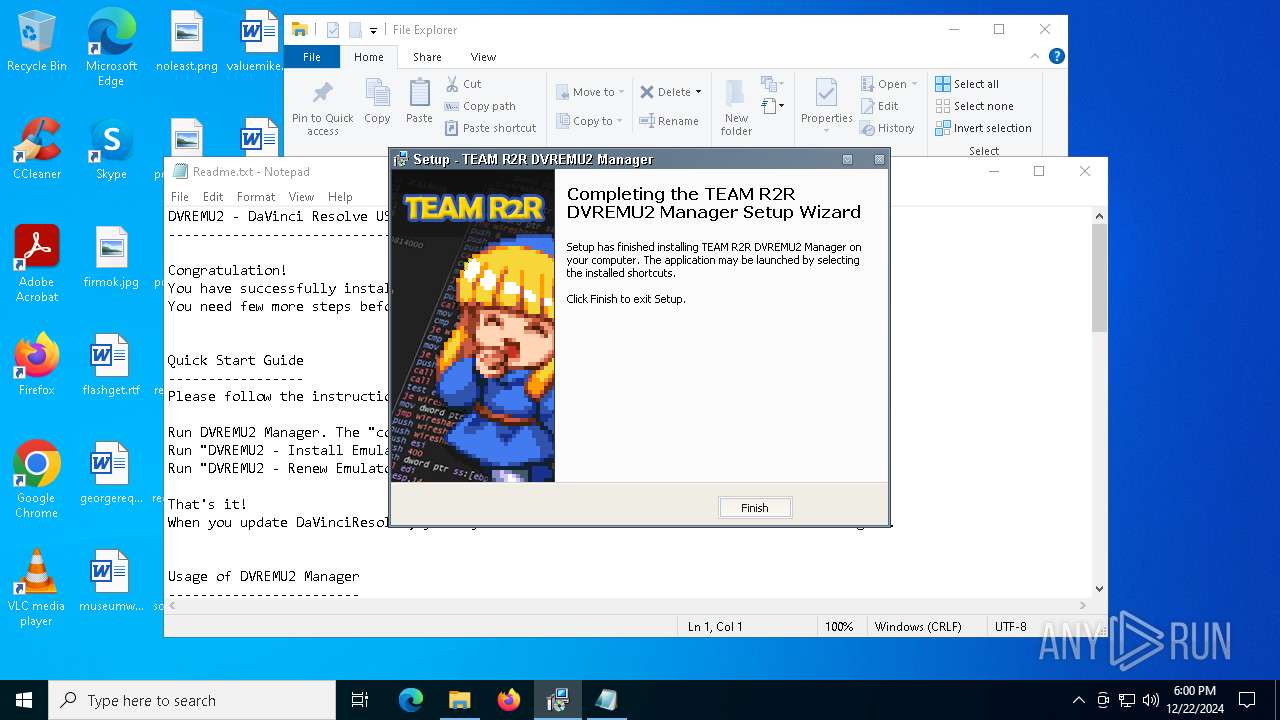Select the georgereq desktop document
1280x720 pixels.
coord(111,474)
